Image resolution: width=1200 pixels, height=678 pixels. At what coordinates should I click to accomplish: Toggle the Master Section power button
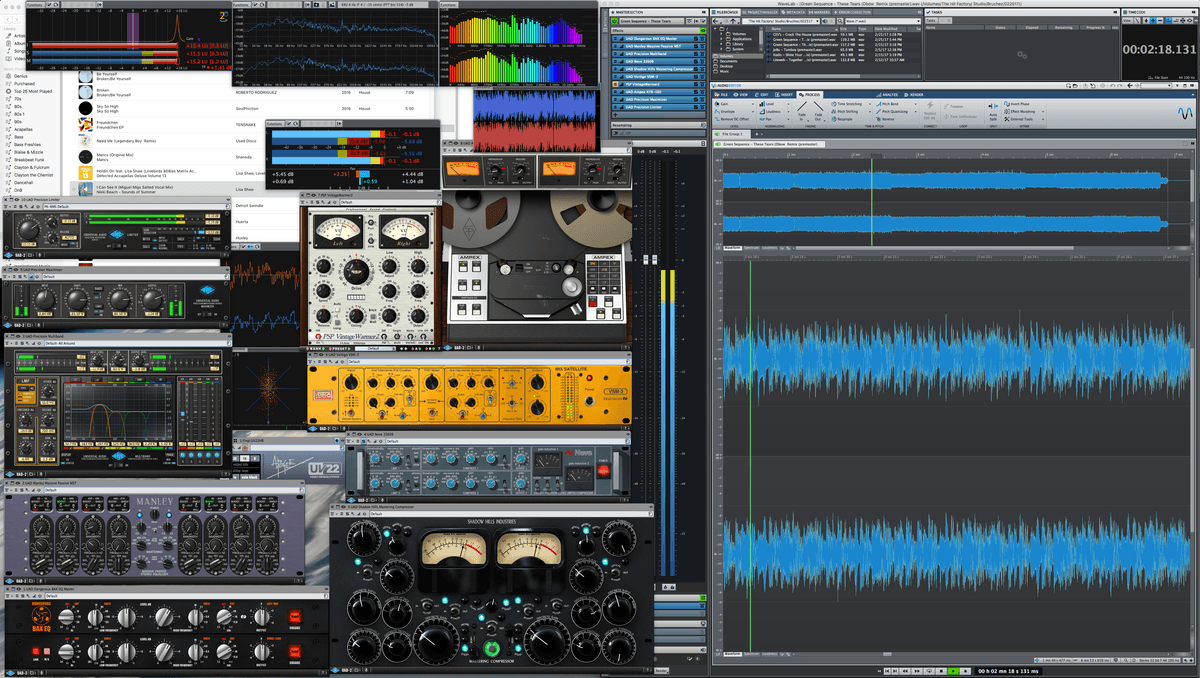coord(615,21)
